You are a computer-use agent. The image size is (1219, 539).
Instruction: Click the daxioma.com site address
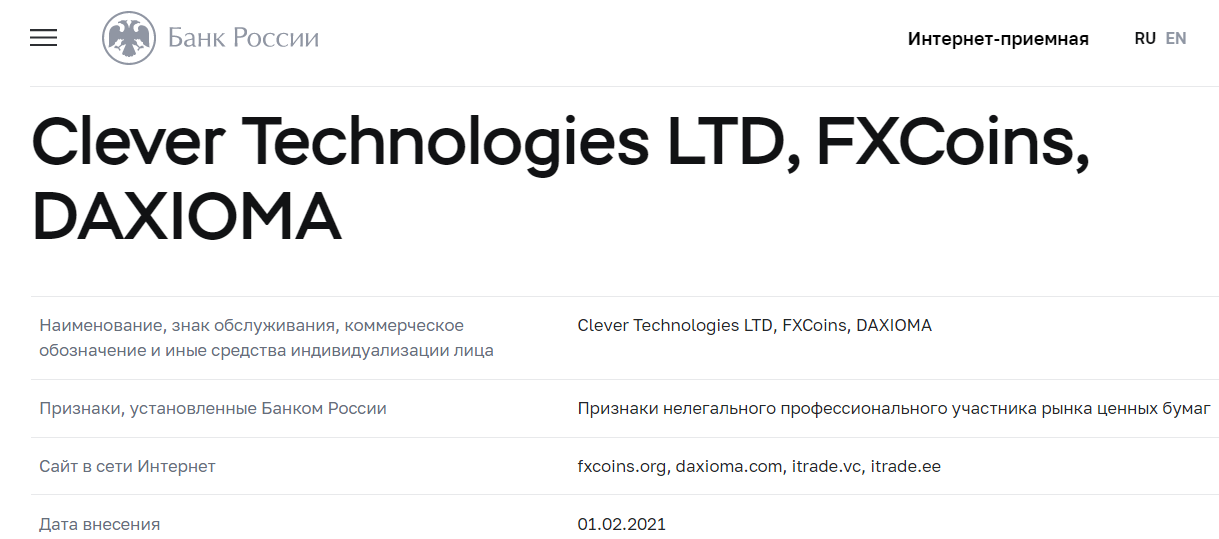(728, 466)
